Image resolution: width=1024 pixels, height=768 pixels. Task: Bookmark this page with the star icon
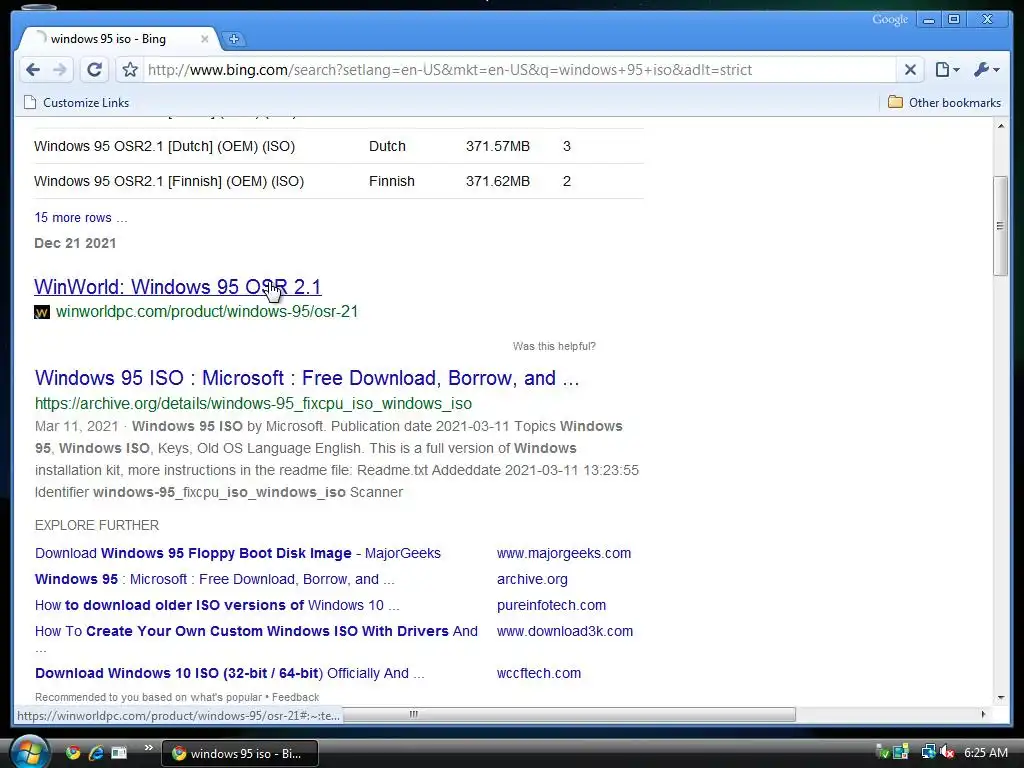click(130, 69)
